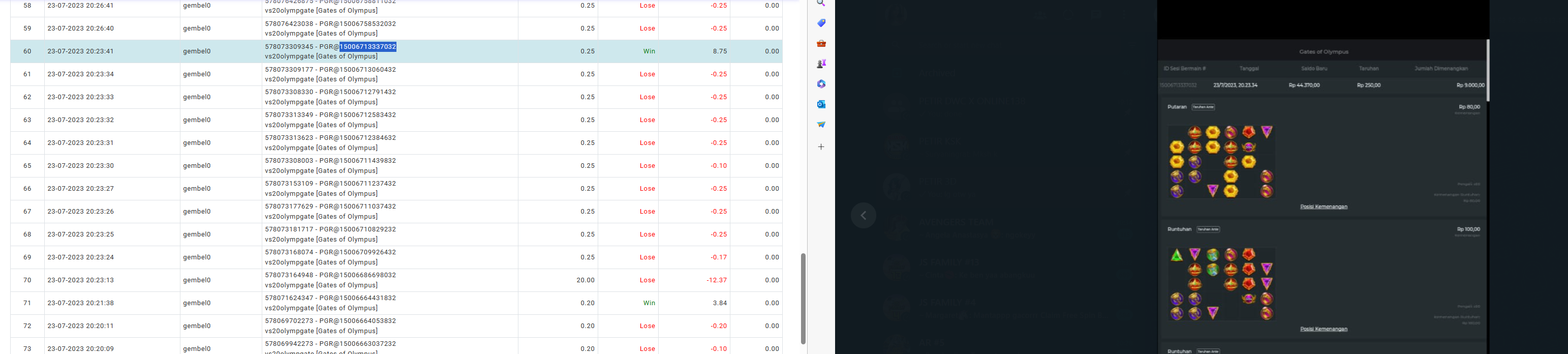The height and width of the screenshot is (354, 1568).
Task: Click transaction 578073313349 - PGR@15006712583432
Action: point(330,114)
